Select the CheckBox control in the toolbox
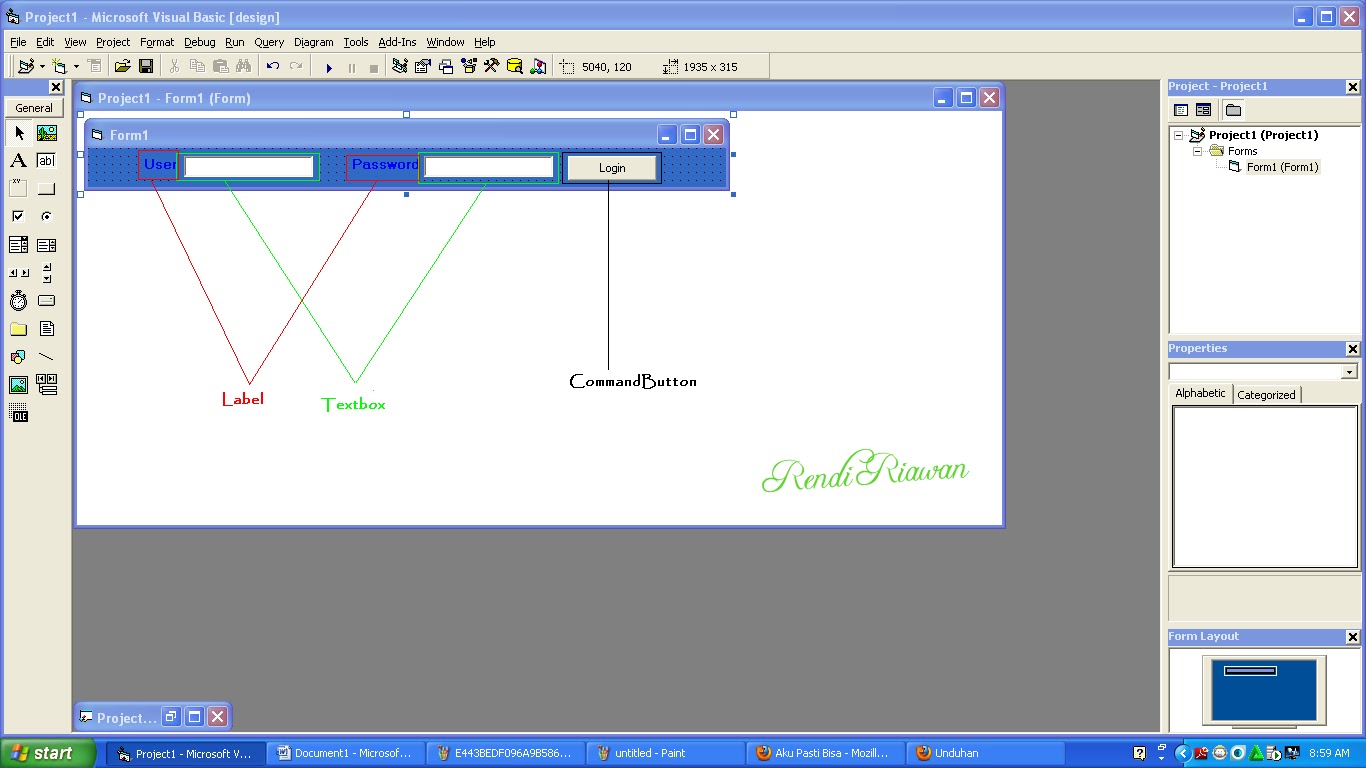The width and height of the screenshot is (1366, 768). [18, 215]
